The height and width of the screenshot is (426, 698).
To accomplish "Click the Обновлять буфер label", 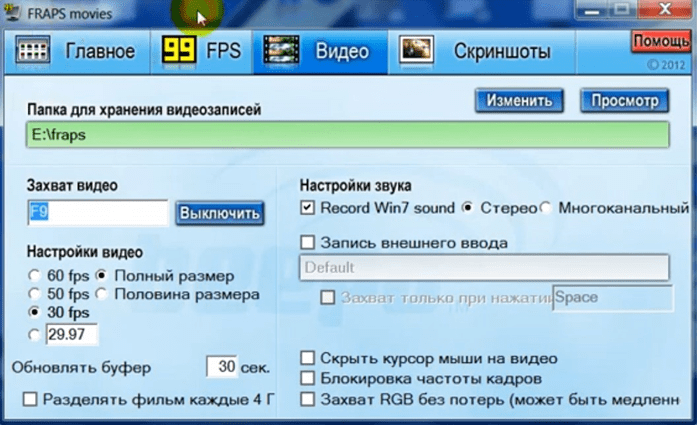I will 81,368.
